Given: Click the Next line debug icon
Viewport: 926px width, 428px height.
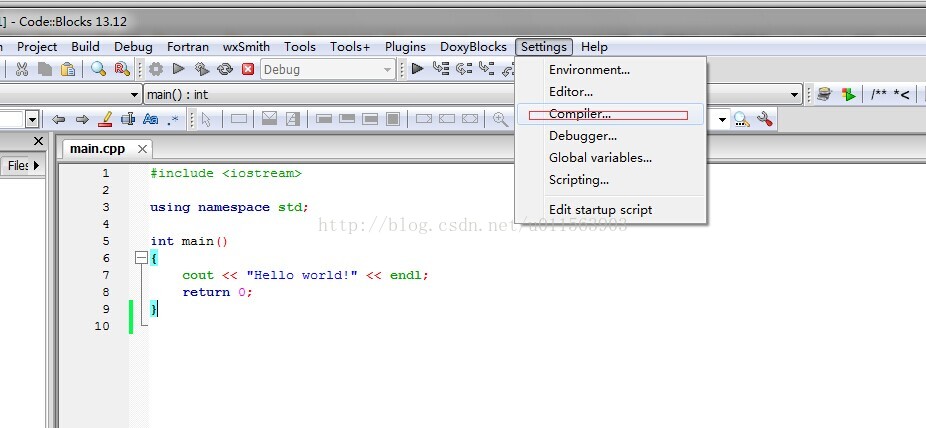Looking at the screenshot, I should [x=464, y=68].
